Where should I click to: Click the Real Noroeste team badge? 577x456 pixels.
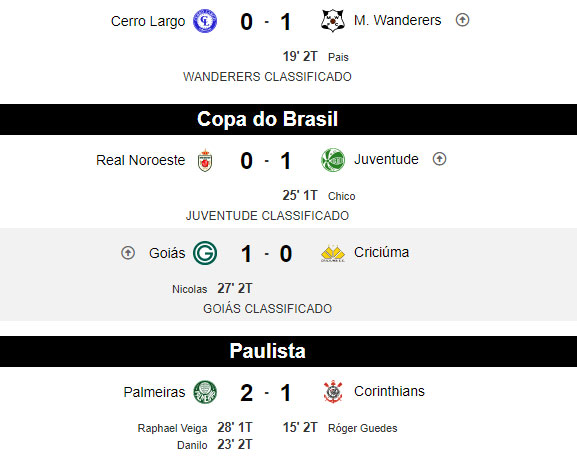coord(205,160)
